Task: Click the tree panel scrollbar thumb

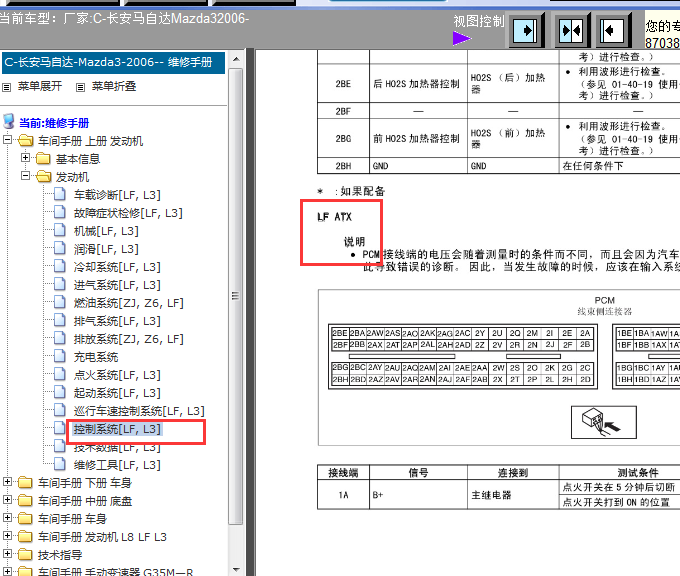Action: [235, 296]
